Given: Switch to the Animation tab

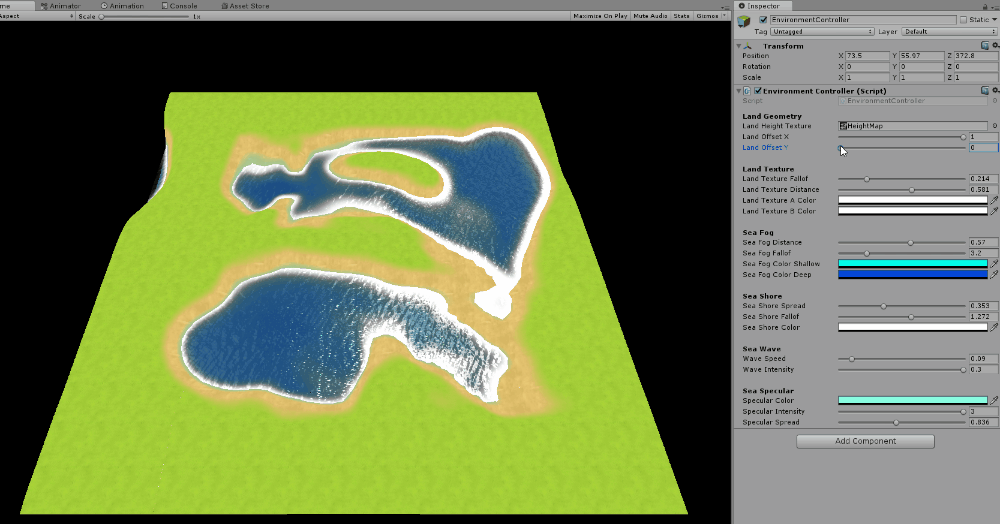Looking at the screenshot, I should (122, 6).
